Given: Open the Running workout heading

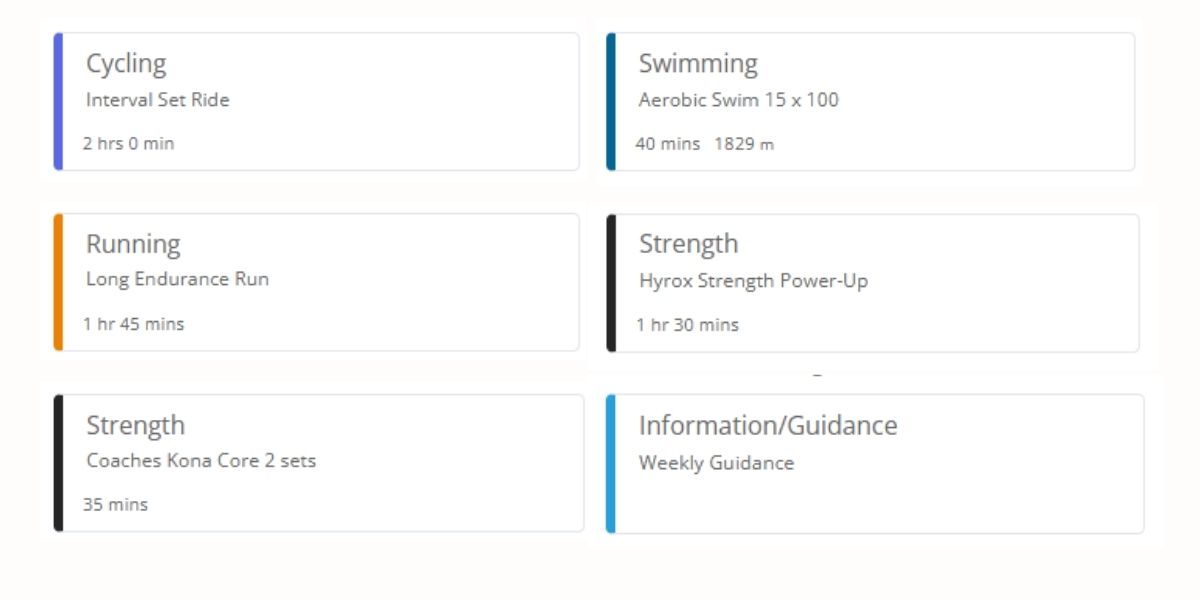Looking at the screenshot, I should [133, 244].
